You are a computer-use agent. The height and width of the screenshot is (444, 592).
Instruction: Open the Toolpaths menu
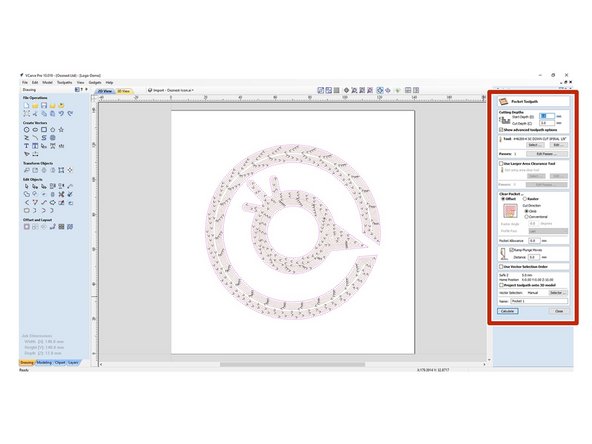[65, 82]
